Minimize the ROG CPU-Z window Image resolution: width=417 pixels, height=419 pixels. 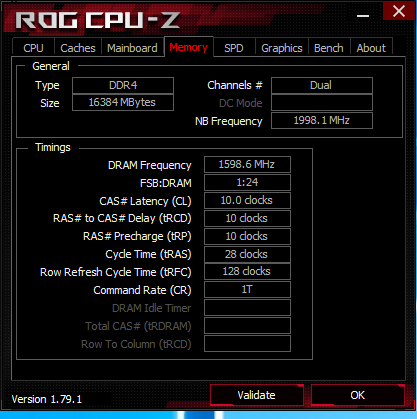pos(363,15)
